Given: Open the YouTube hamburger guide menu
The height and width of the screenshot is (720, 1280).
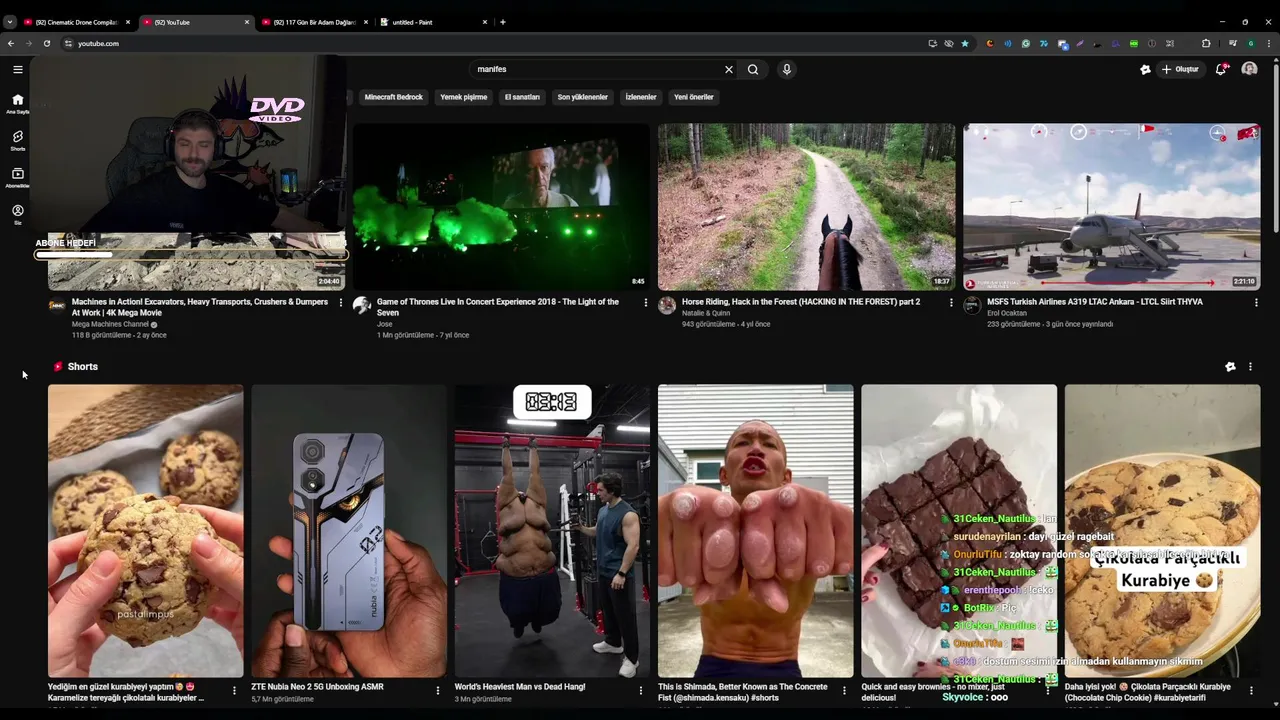Looking at the screenshot, I should [x=17, y=69].
